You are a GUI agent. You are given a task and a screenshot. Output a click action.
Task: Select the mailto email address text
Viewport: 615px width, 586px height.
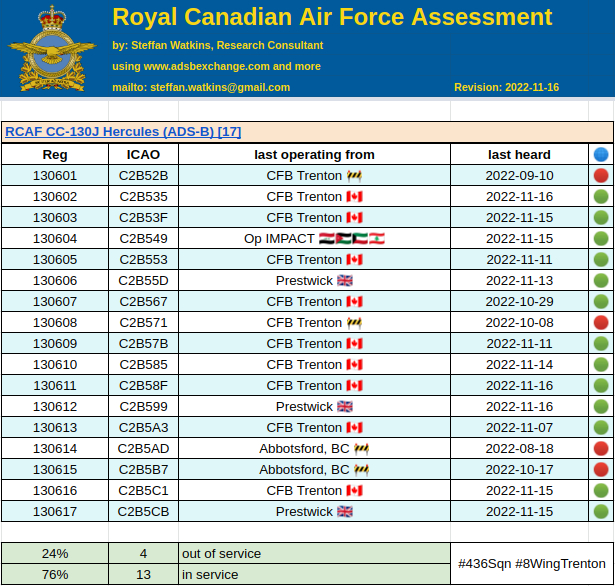tap(201, 87)
